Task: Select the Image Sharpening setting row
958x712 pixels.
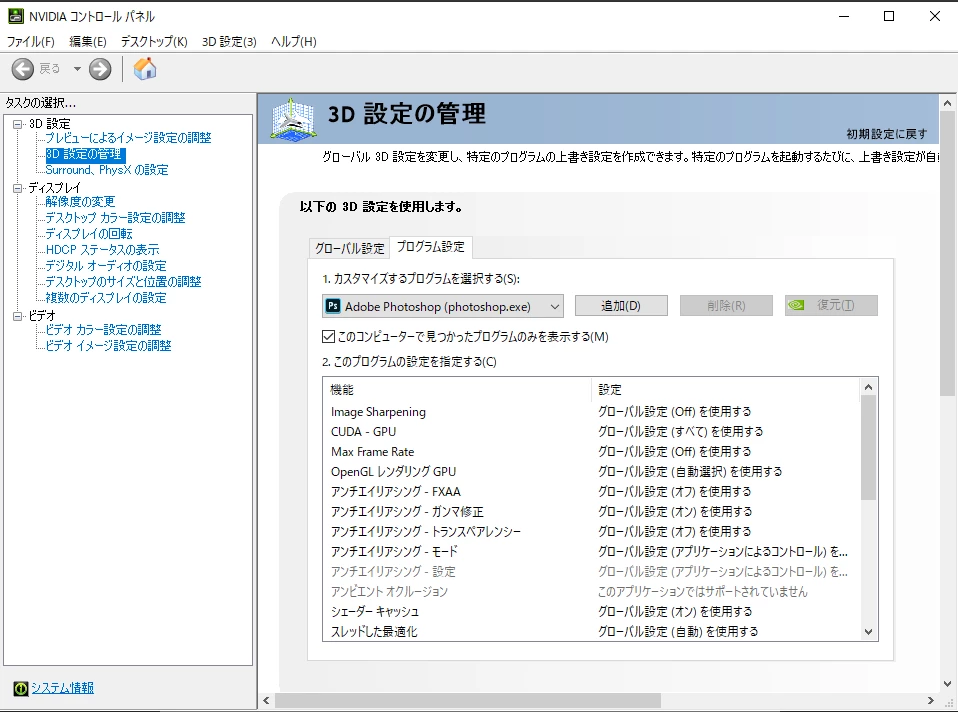Action: click(591, 412)
